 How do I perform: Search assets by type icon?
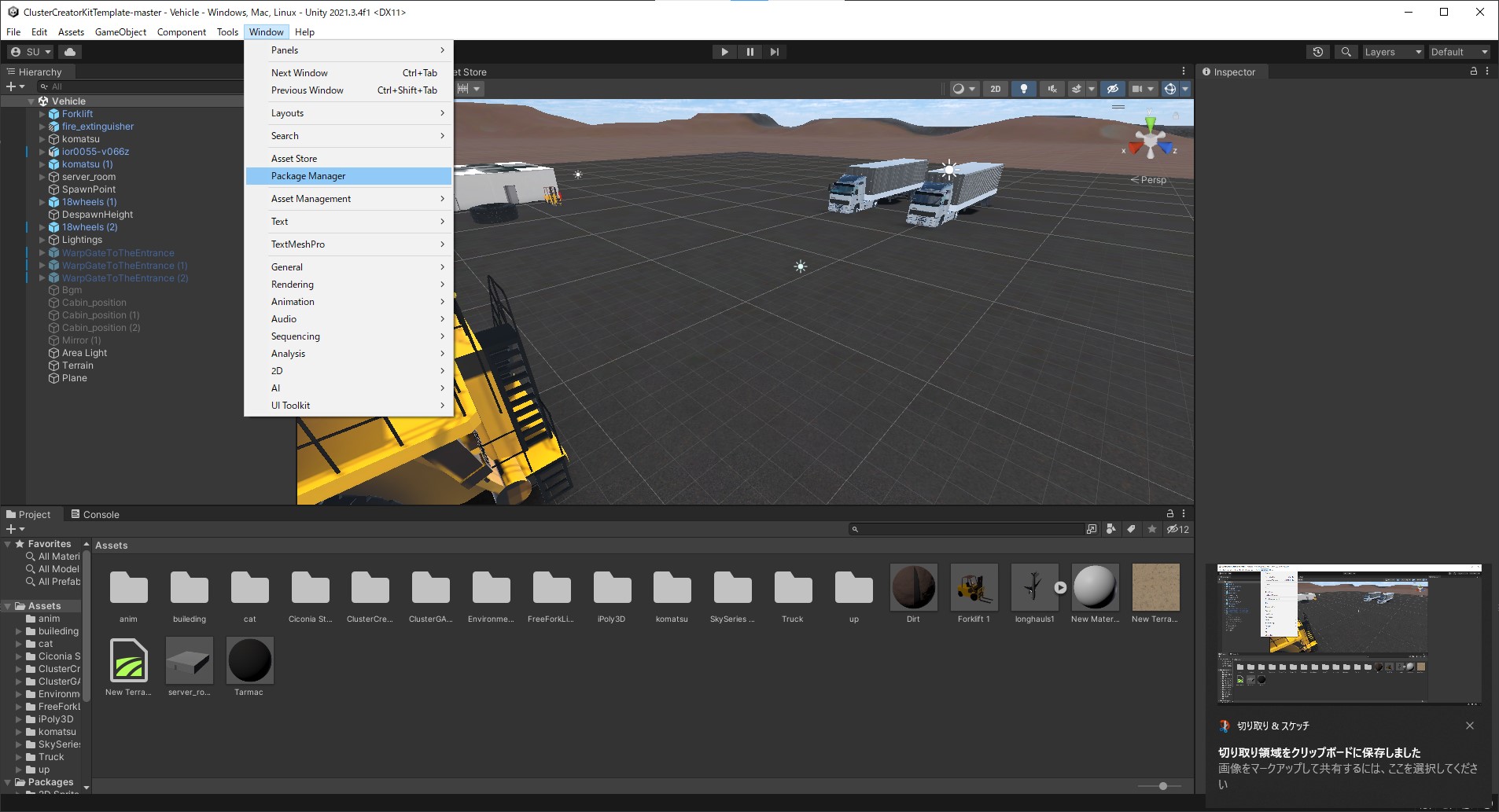1110,529
